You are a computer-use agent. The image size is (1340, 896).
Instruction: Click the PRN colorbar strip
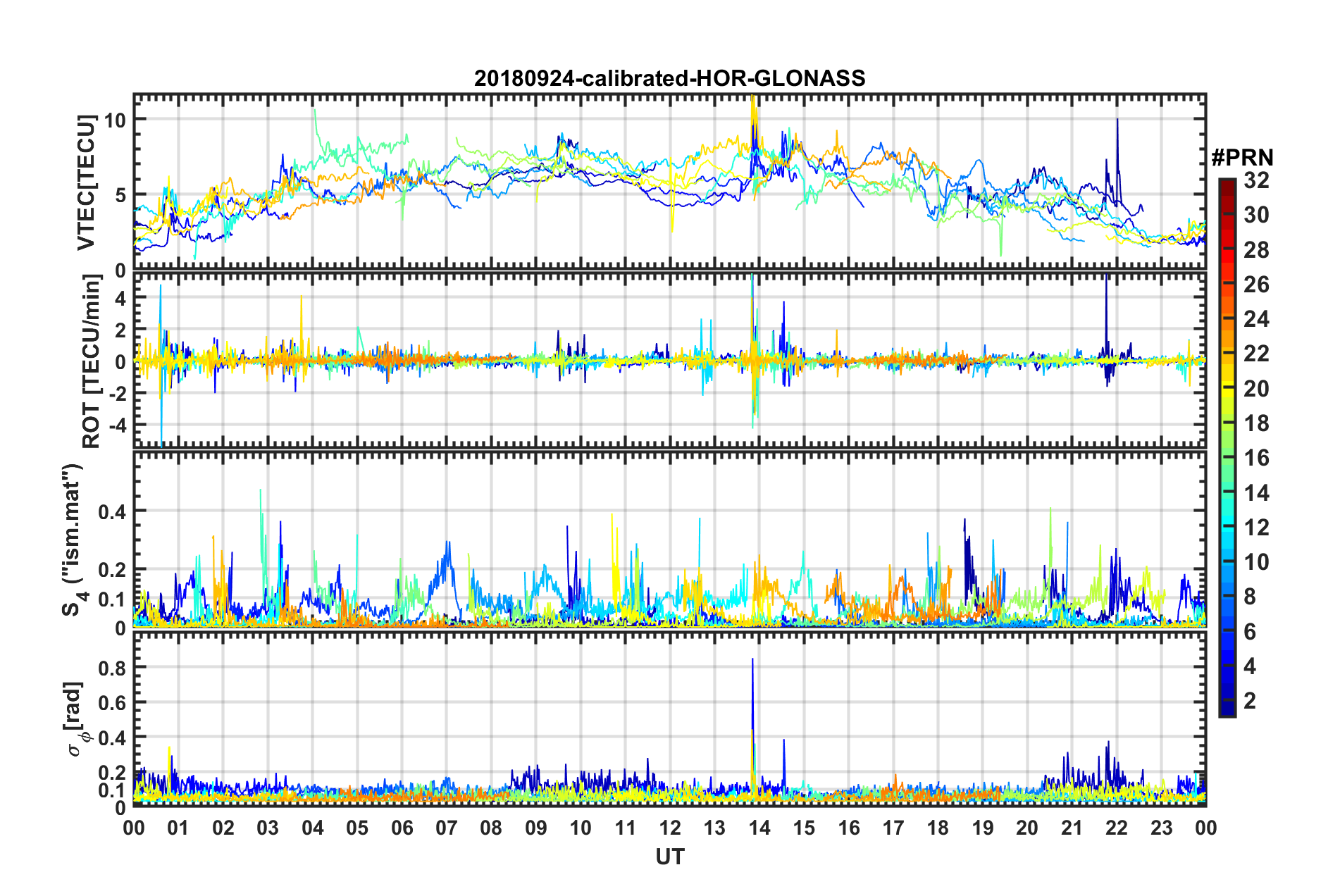1227,447
